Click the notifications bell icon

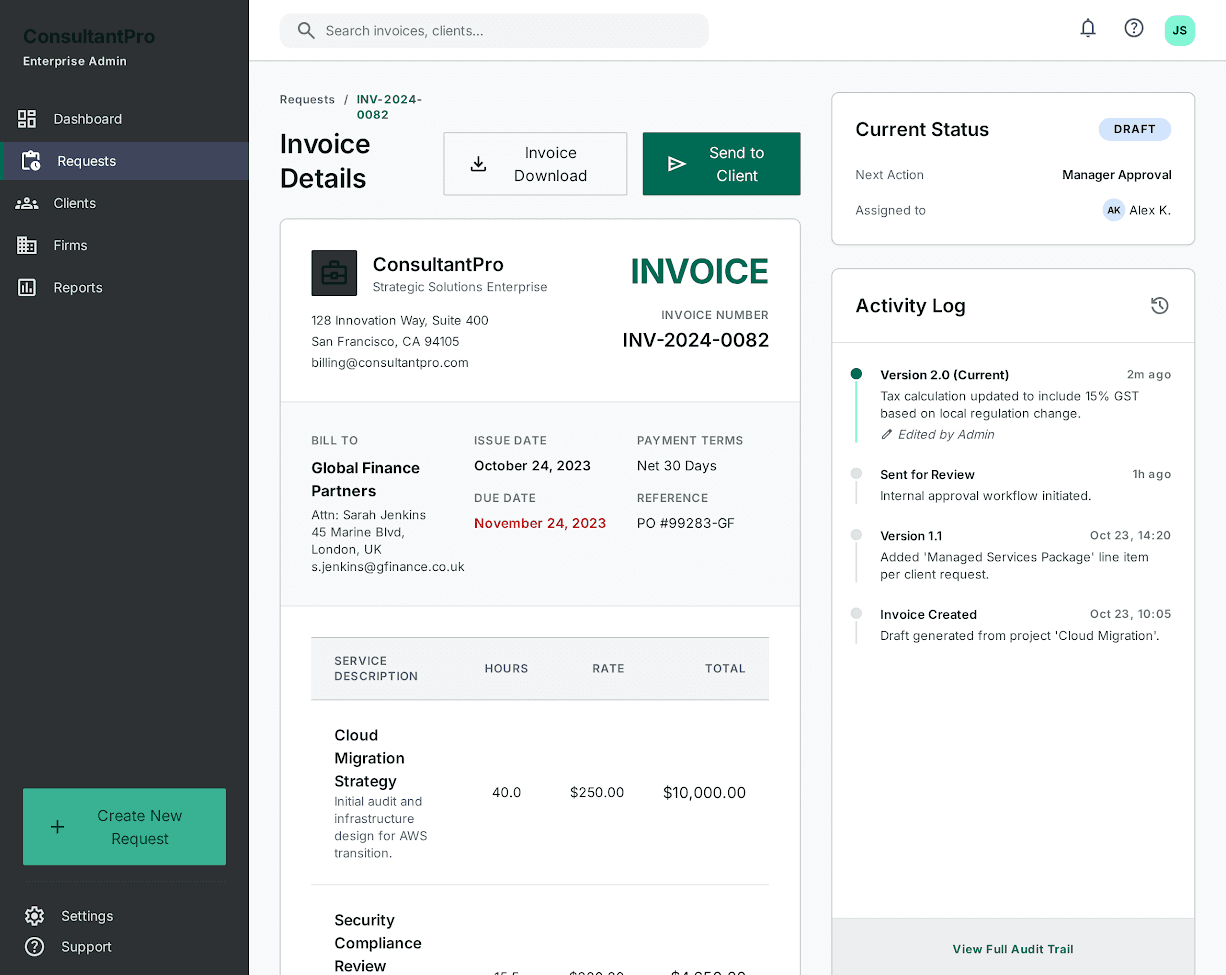(x=1088, y=28)
